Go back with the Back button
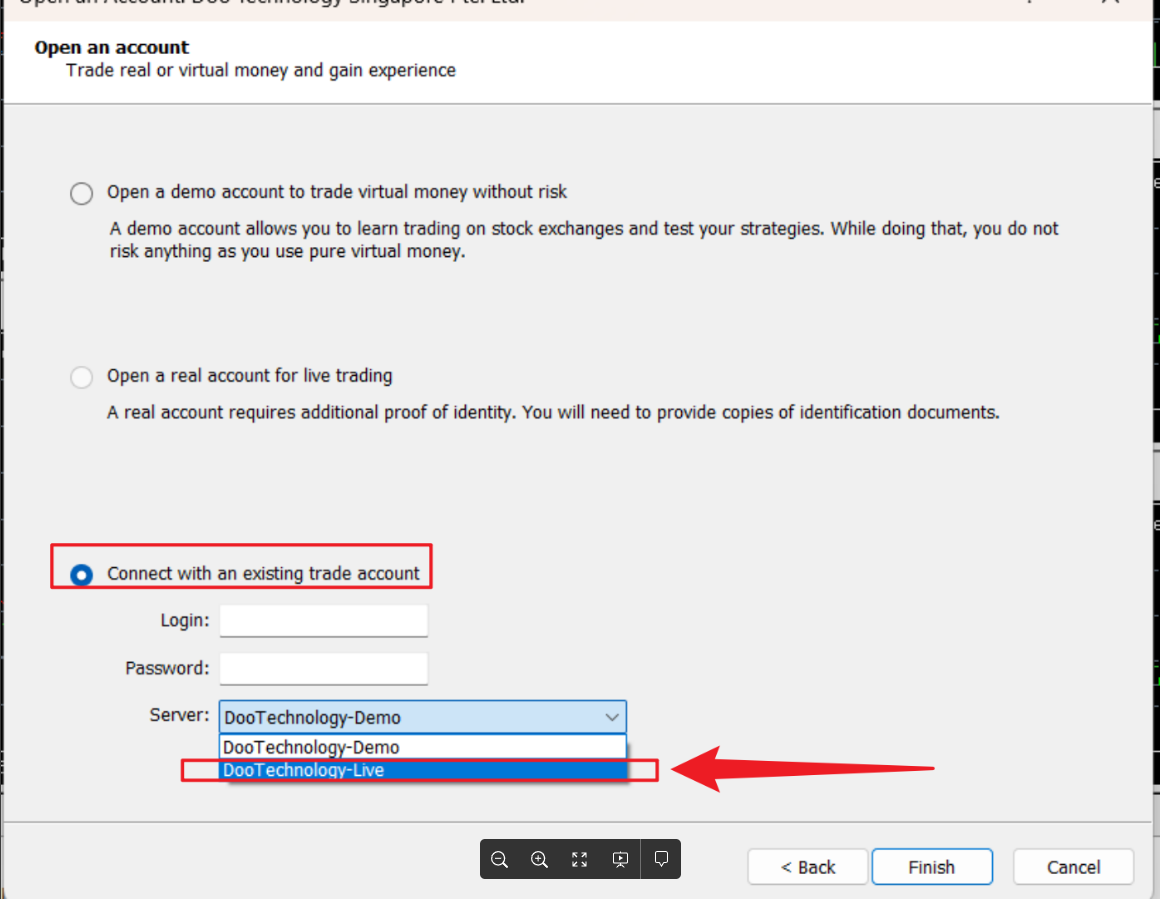 807,866
